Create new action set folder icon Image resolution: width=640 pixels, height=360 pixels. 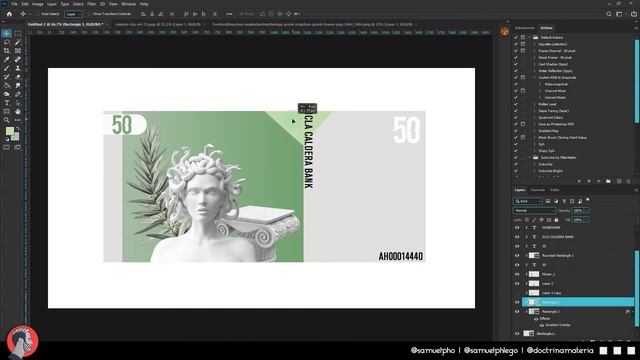pyautogui.click(x=608, y=181)
